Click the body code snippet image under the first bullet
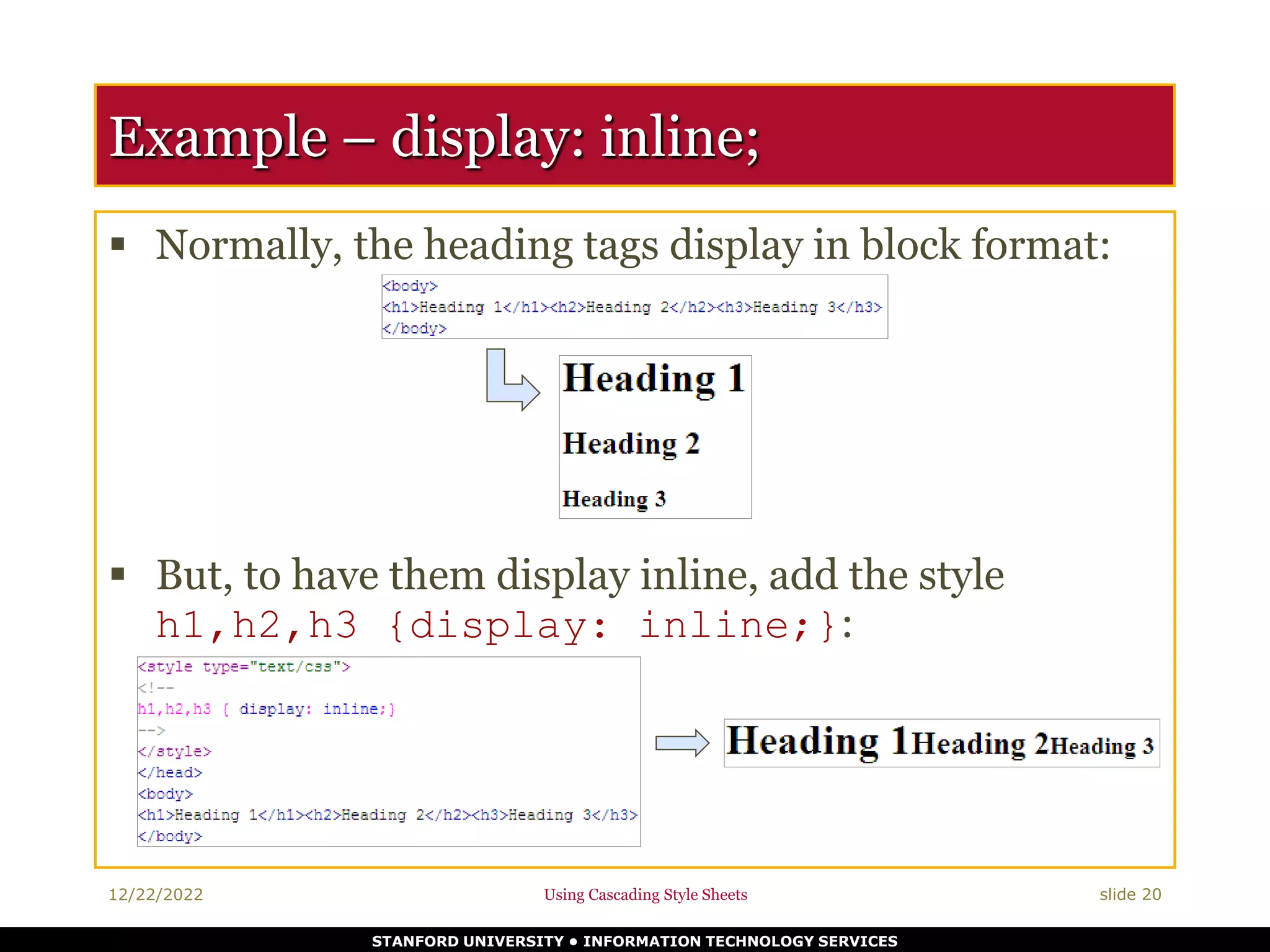The height and width of the screenshot is (952, 1270). click(634, 307)
